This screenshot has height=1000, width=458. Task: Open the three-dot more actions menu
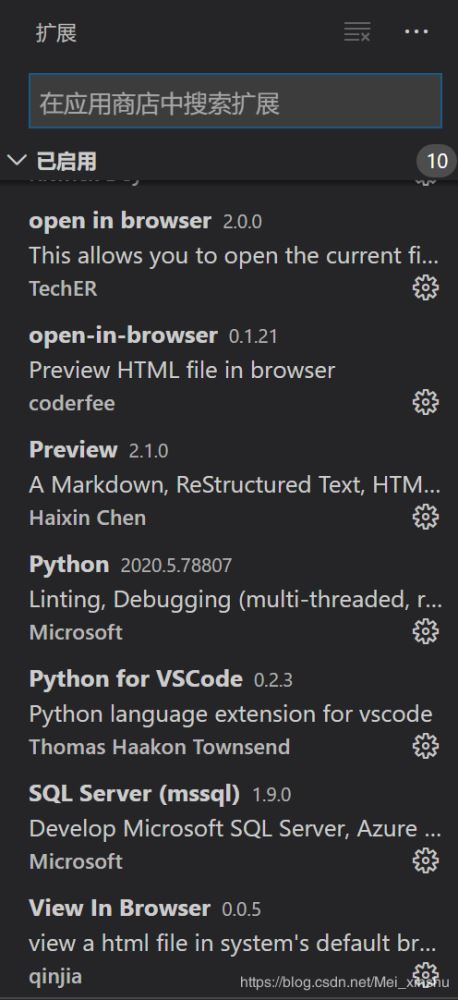(417, 32)
